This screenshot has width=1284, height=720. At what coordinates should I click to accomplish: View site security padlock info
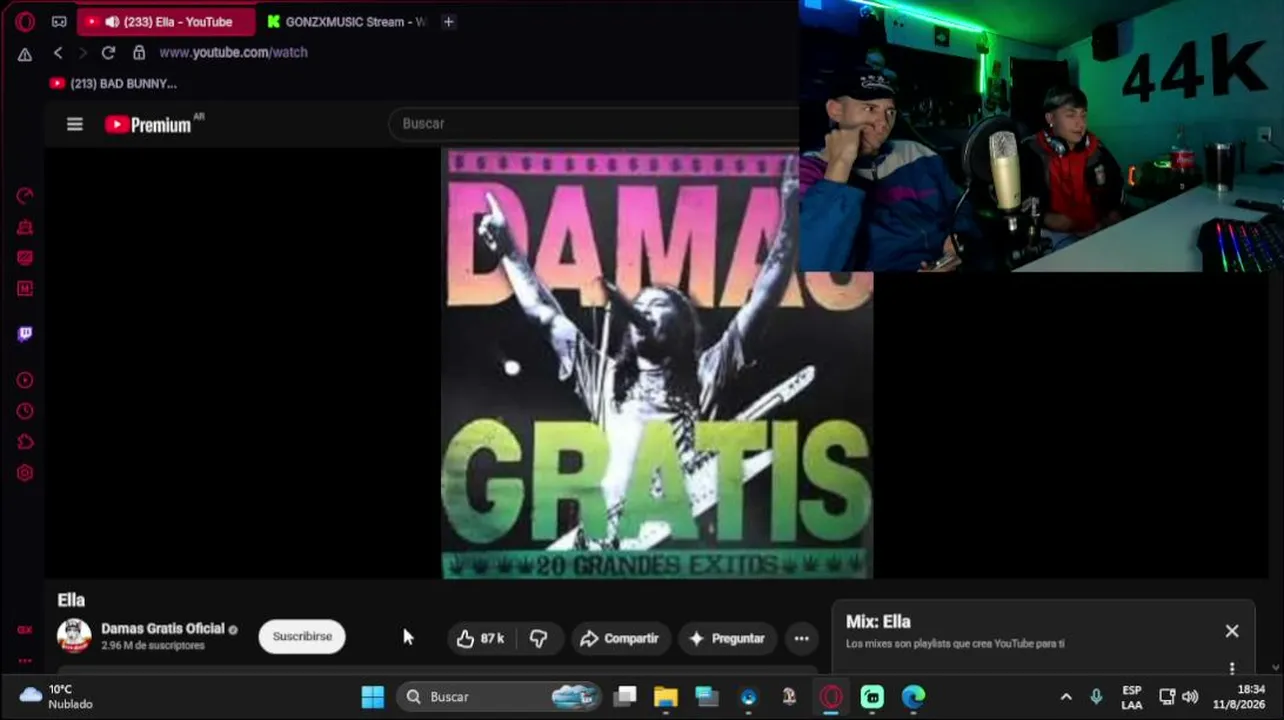139,53
